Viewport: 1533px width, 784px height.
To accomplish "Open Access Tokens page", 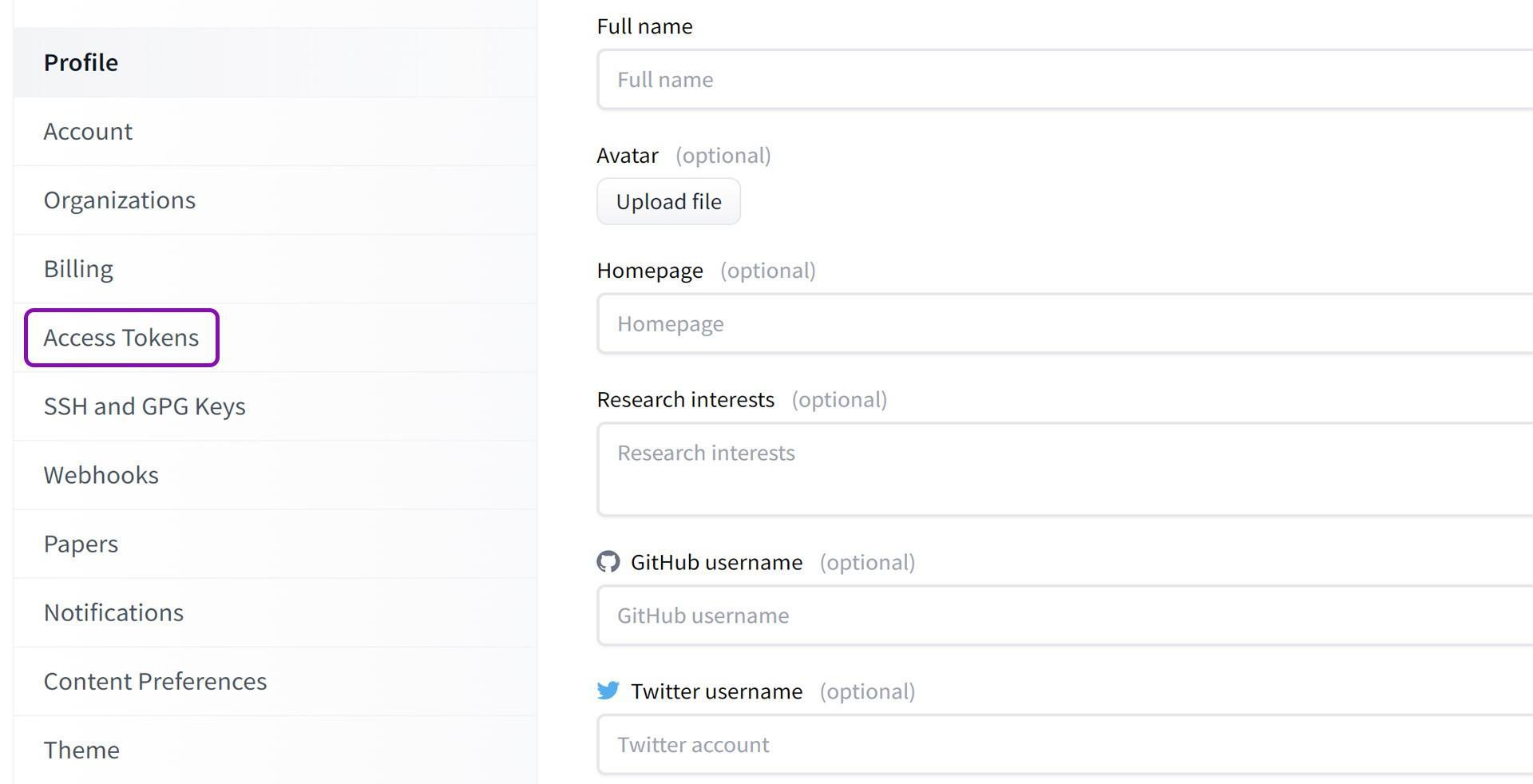I will pyautogui.click(x=121, y=338).
